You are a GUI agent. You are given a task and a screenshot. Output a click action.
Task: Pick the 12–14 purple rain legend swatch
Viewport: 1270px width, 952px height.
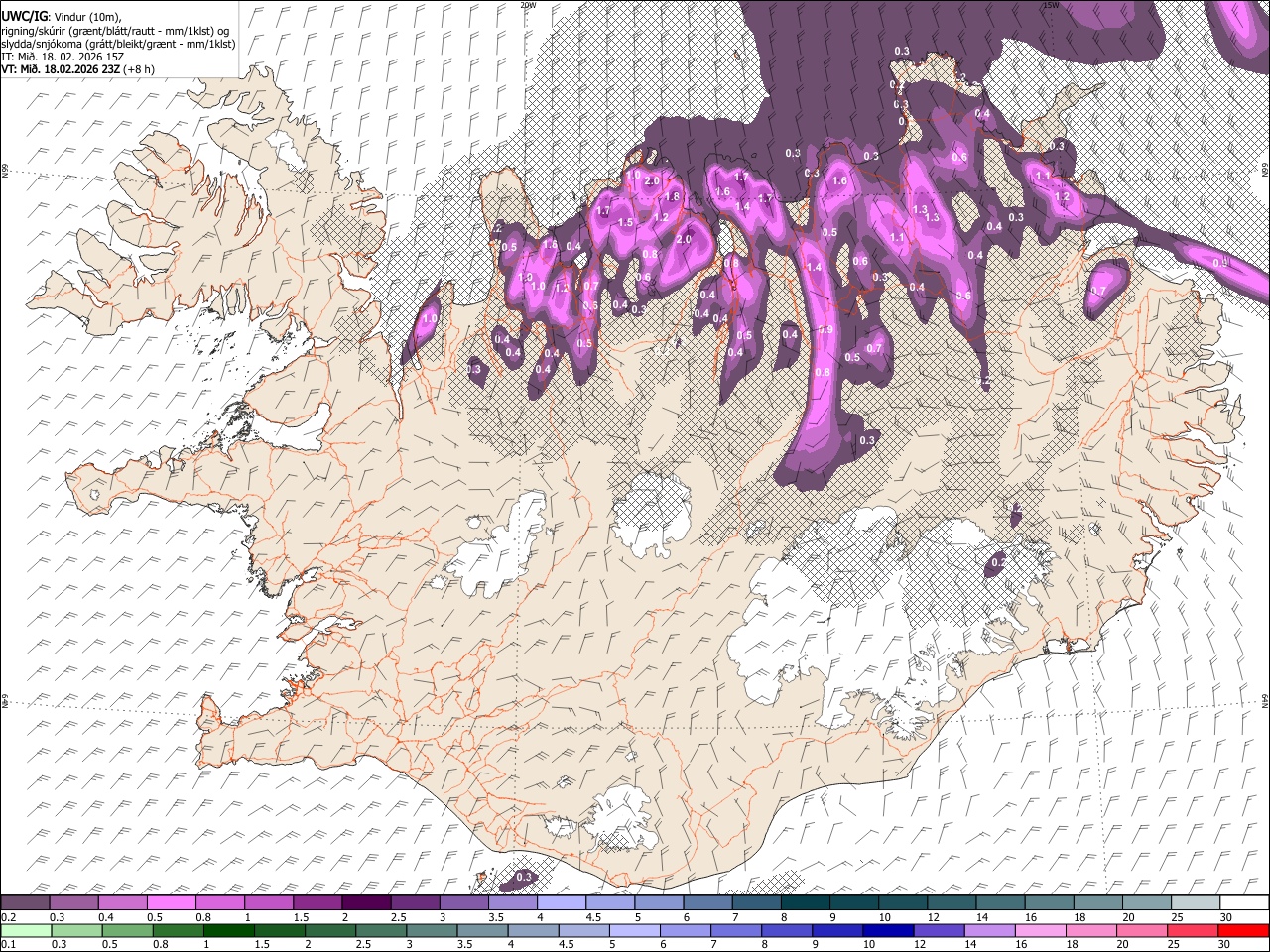point(938,931)
